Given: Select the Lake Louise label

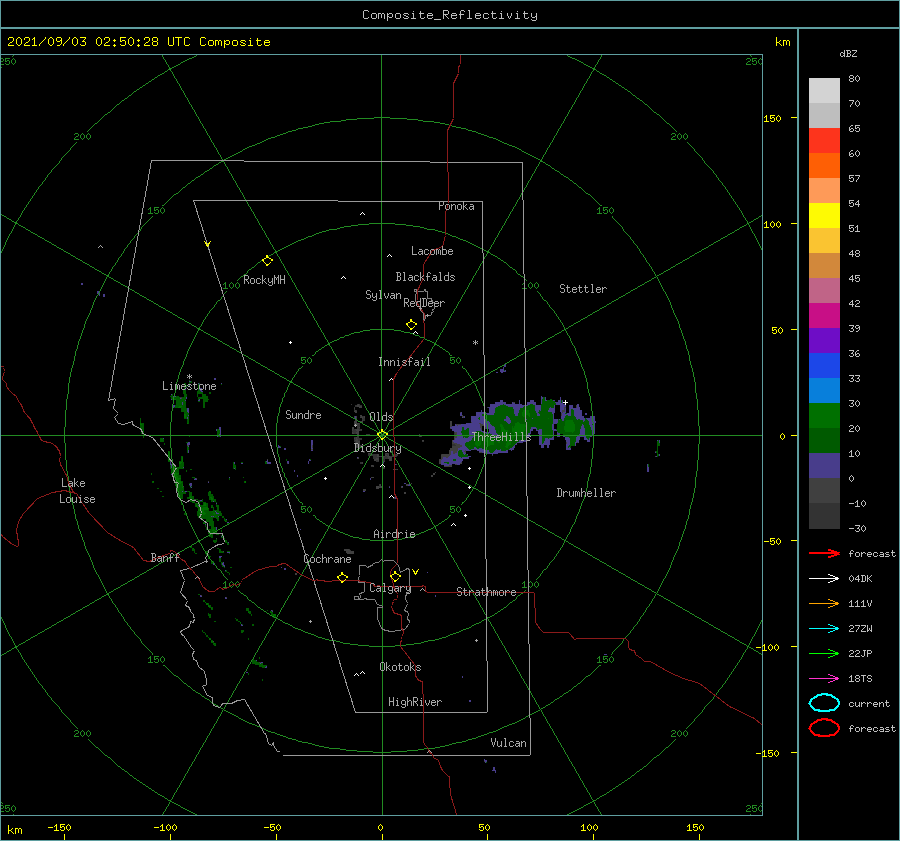Looking at the screenshot, I should tap(77, 491).
